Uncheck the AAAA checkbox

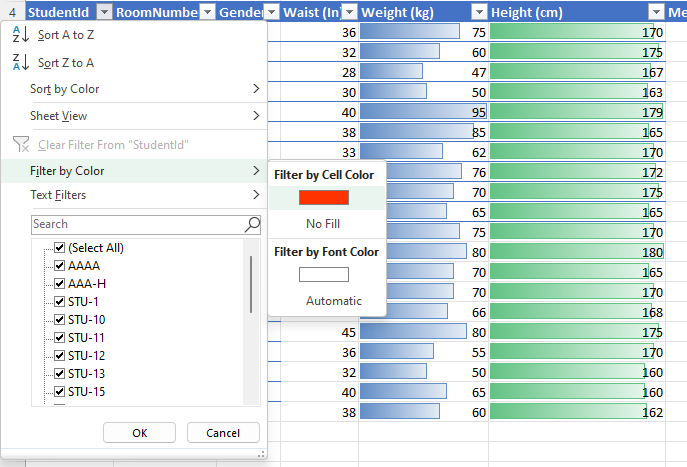(x=60, y=265)
